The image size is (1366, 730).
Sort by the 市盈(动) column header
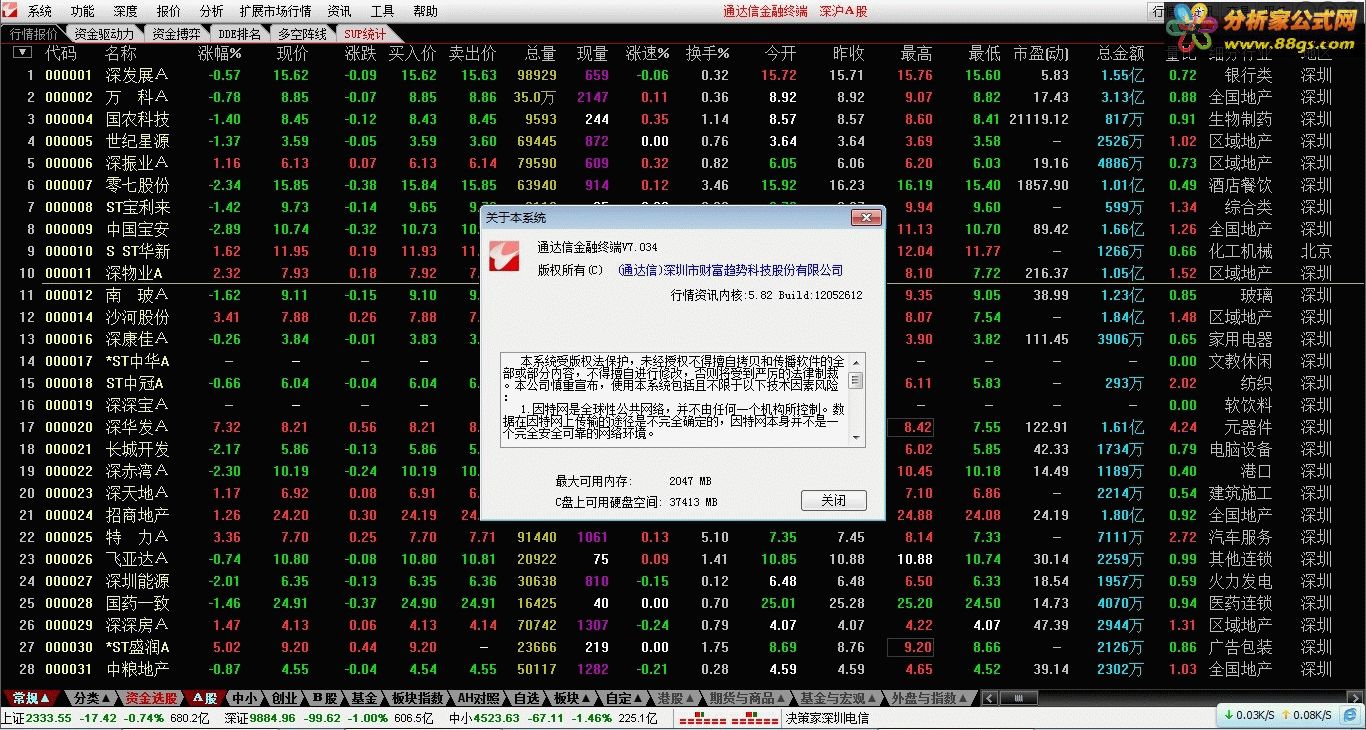1041,53
